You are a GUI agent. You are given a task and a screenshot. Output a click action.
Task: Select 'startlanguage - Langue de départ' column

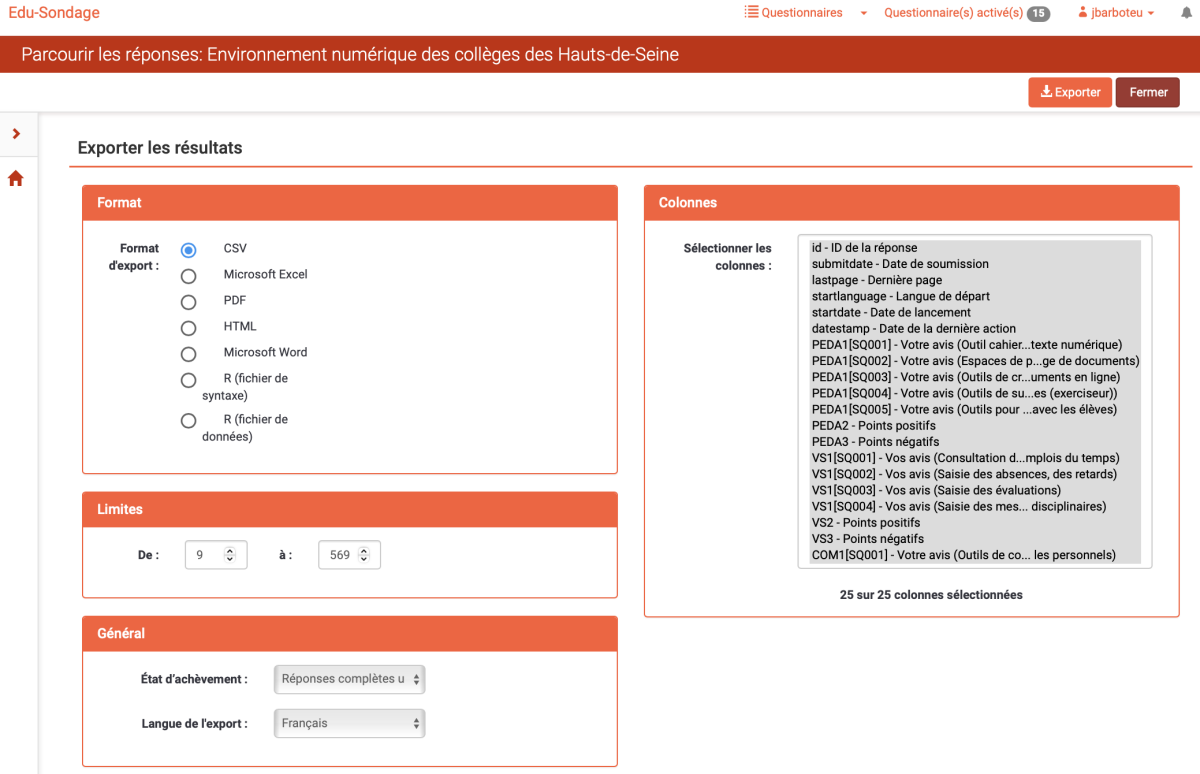coord(975,296)
